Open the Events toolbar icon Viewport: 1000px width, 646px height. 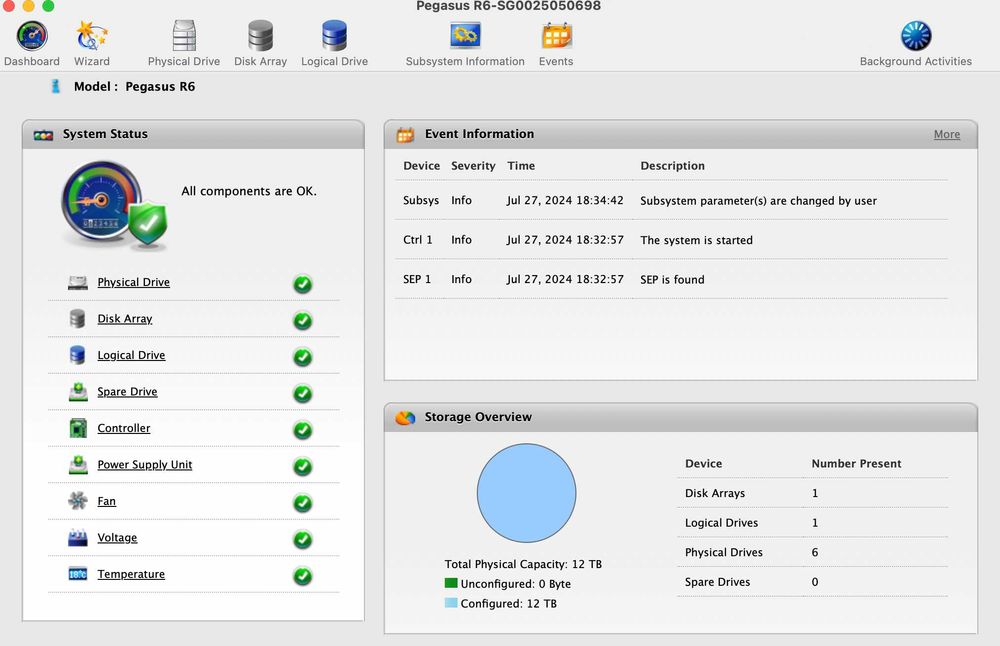pos(556,36)
